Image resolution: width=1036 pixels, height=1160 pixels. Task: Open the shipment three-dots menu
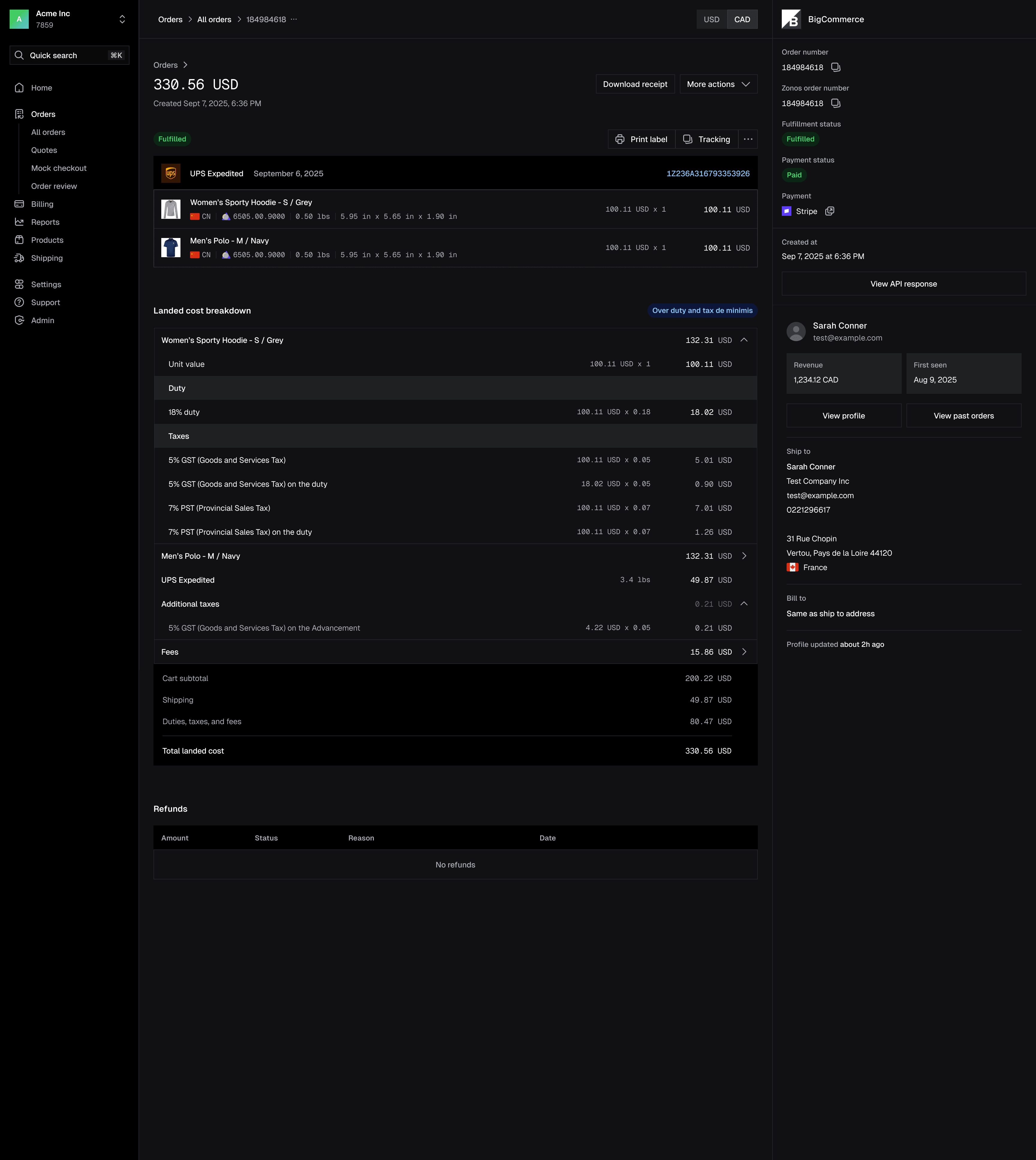748,139
